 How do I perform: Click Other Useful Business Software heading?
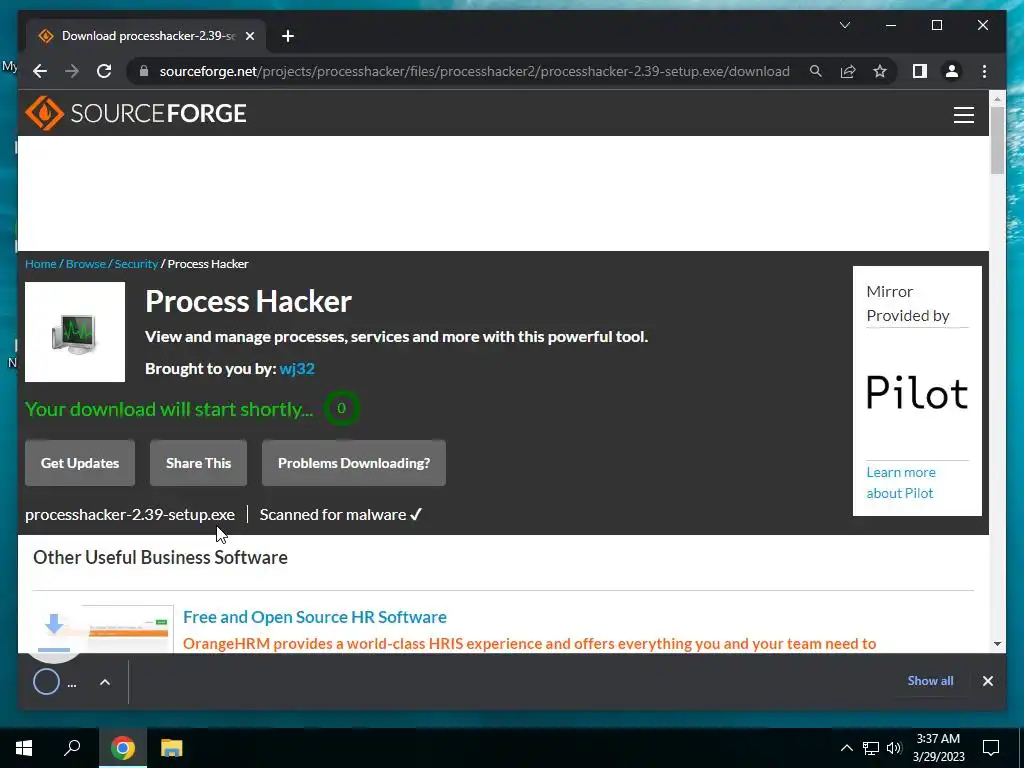(161, 557)
